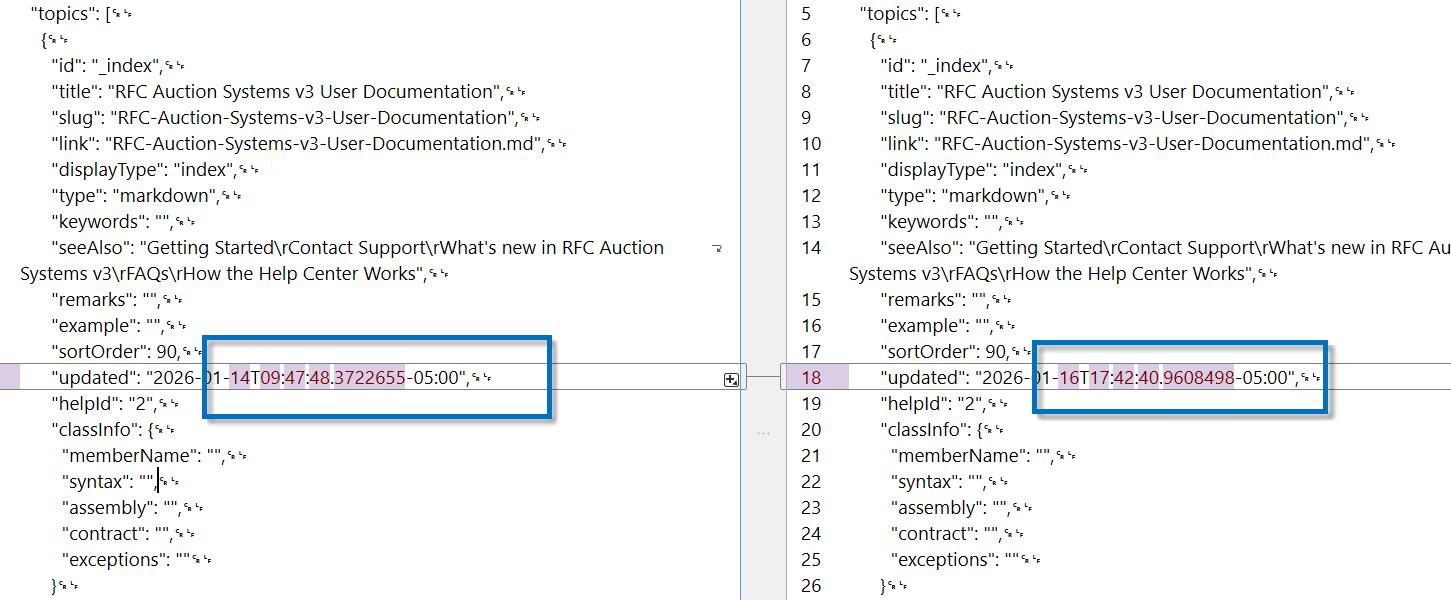Click the three-dot splitter grip between panes
The image size is (1451, 600).
click(764, 433)
